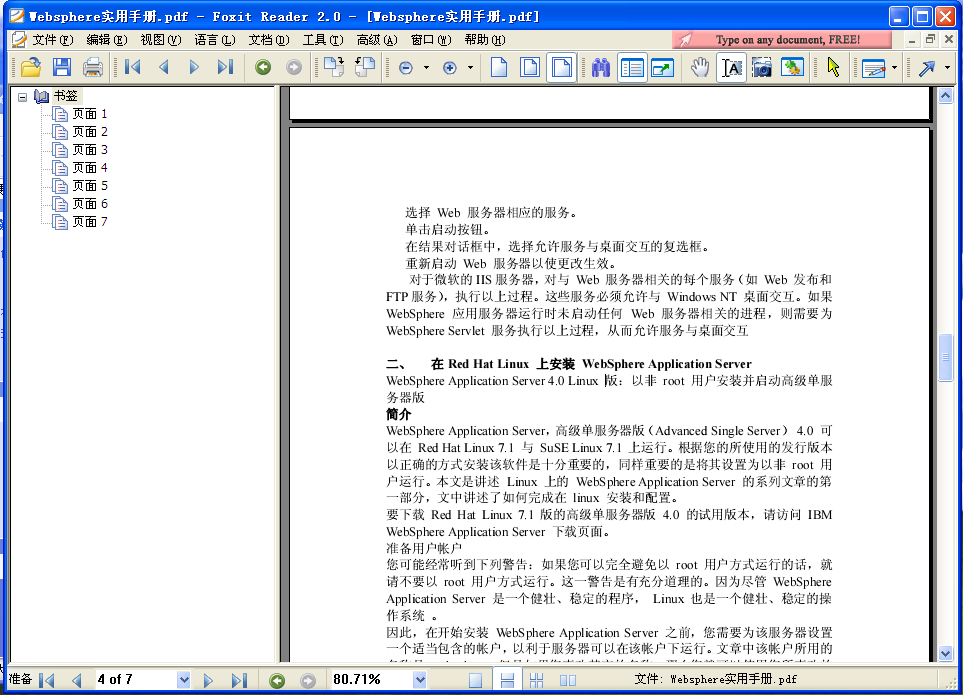The image size is (963, 695).
Task: Open bookmark 页面 3
Action: tap(90, 150)
